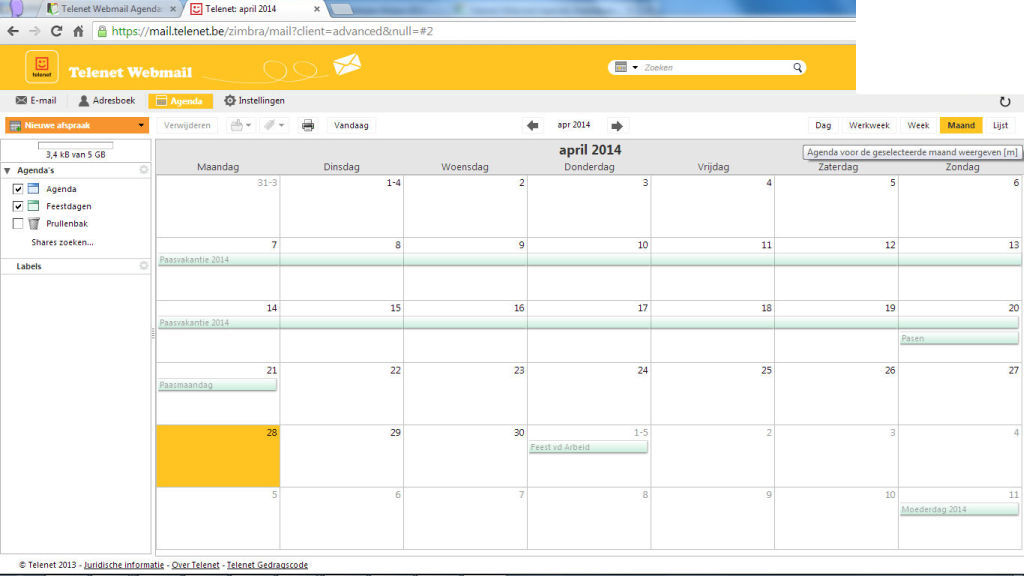Click the browser home icon
1024x576 pixels.
coord(78,31)
